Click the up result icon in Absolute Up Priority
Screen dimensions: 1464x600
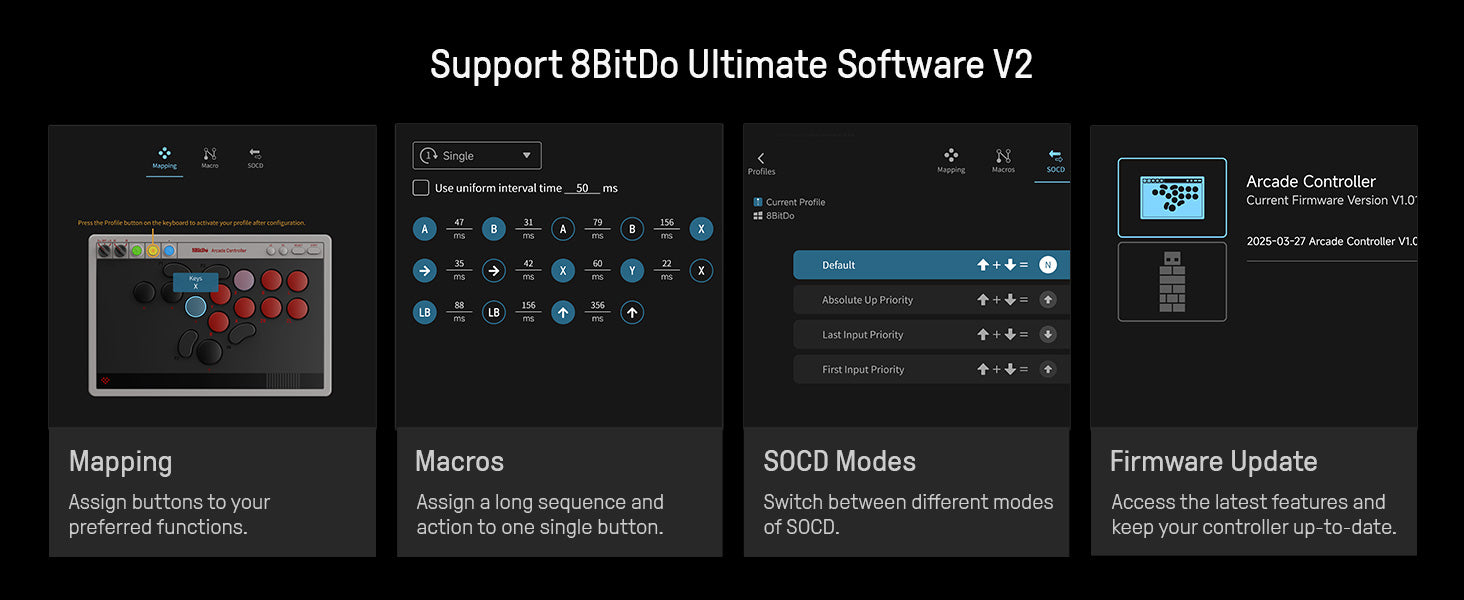1047,300
